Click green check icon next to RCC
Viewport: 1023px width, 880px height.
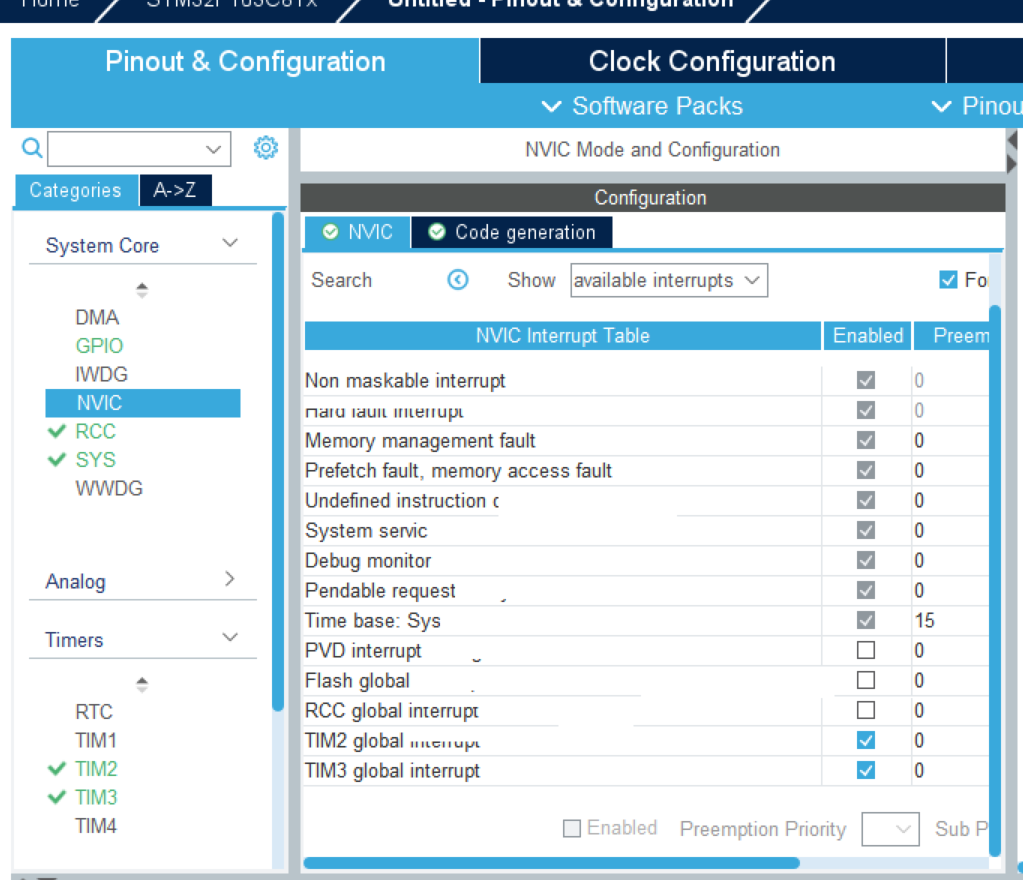coord(57,431)
